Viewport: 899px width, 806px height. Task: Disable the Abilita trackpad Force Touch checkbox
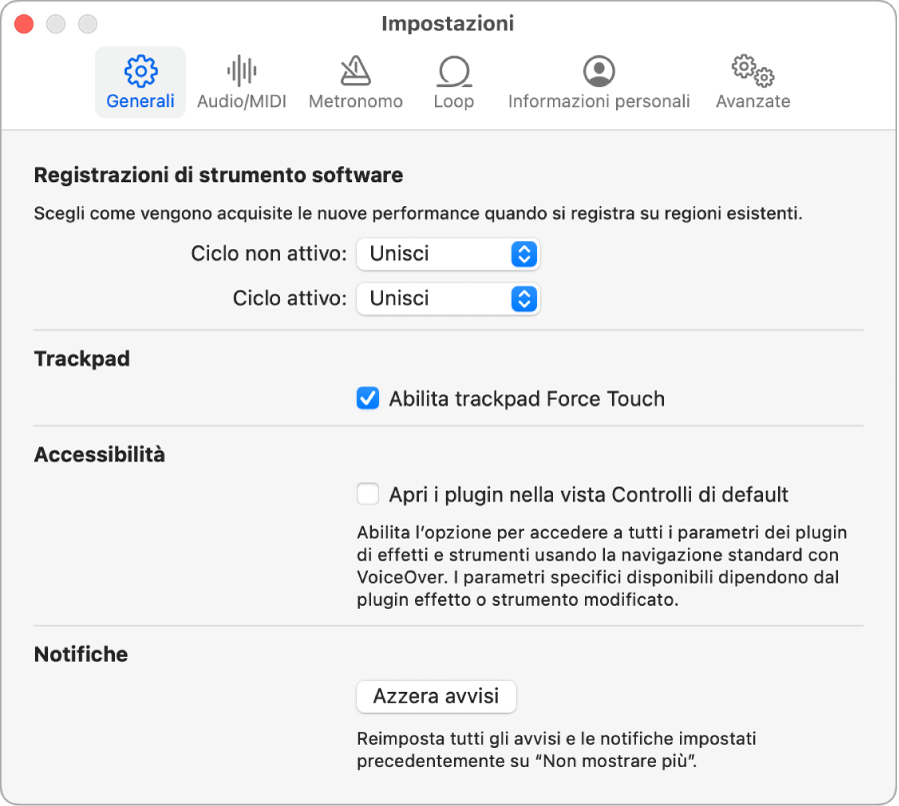click(368, 399)
